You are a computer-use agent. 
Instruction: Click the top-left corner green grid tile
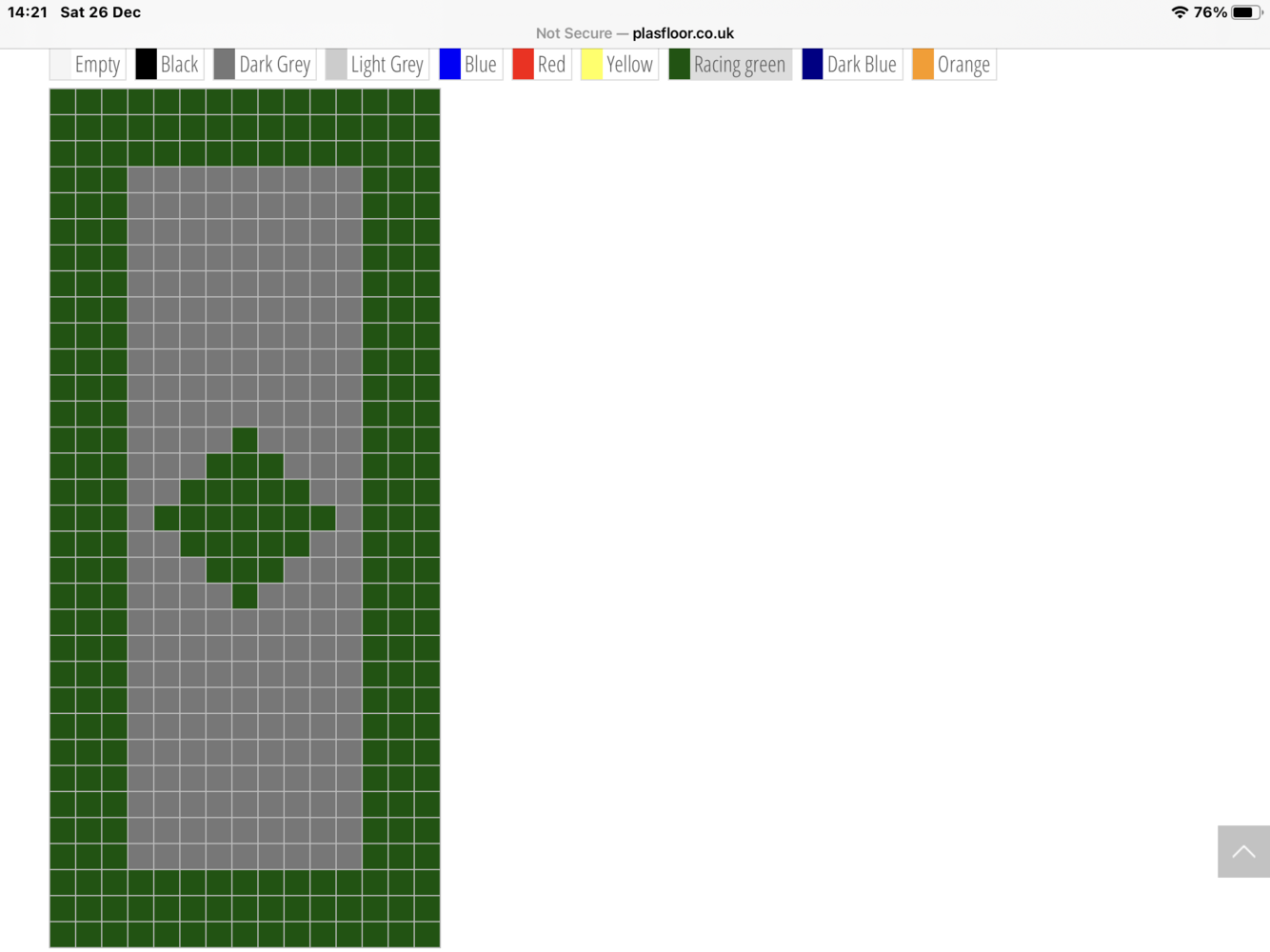pos(63,102)
